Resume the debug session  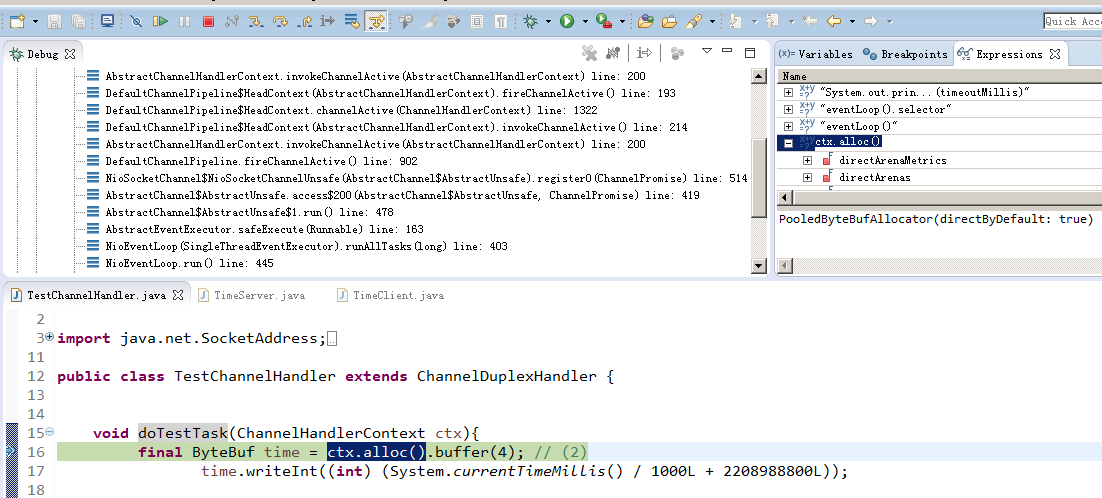[160, 22]
